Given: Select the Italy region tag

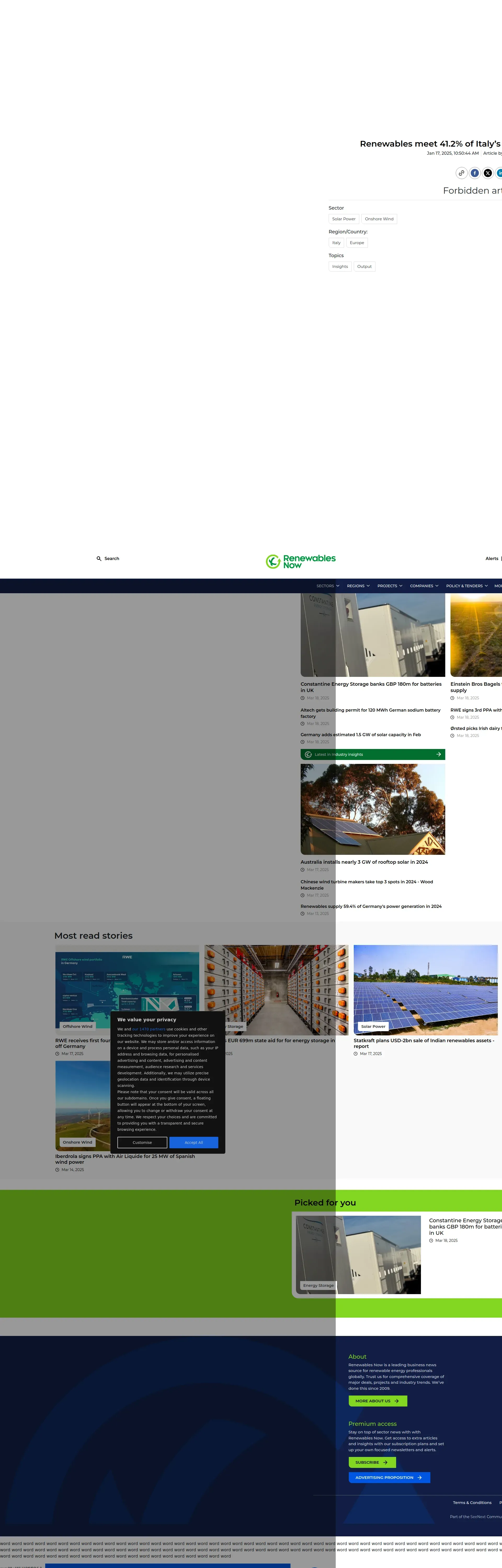Looking at the screenshot, I should [x=336, y=242].
